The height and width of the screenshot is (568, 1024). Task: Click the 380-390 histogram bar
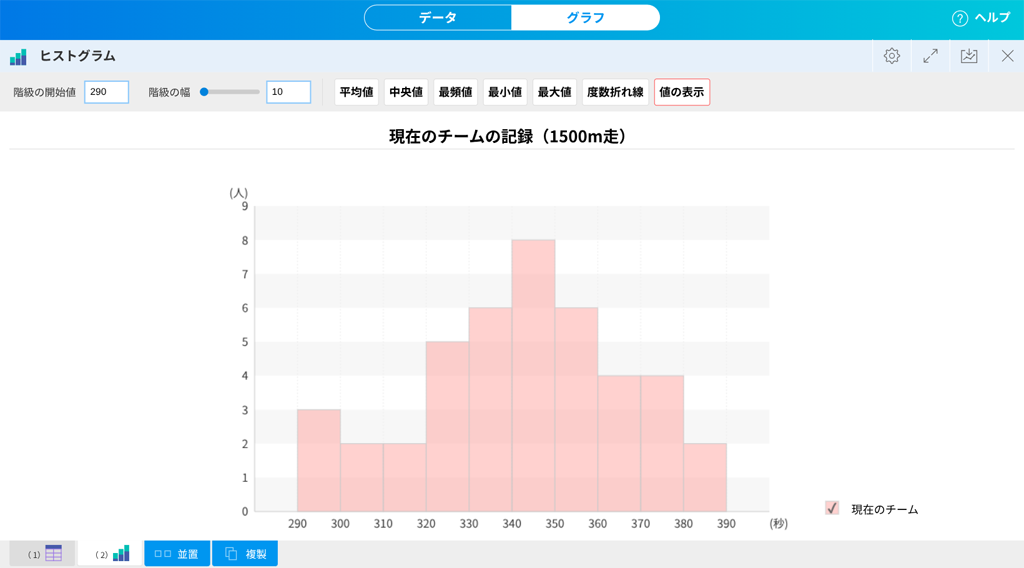pos(705,477)
